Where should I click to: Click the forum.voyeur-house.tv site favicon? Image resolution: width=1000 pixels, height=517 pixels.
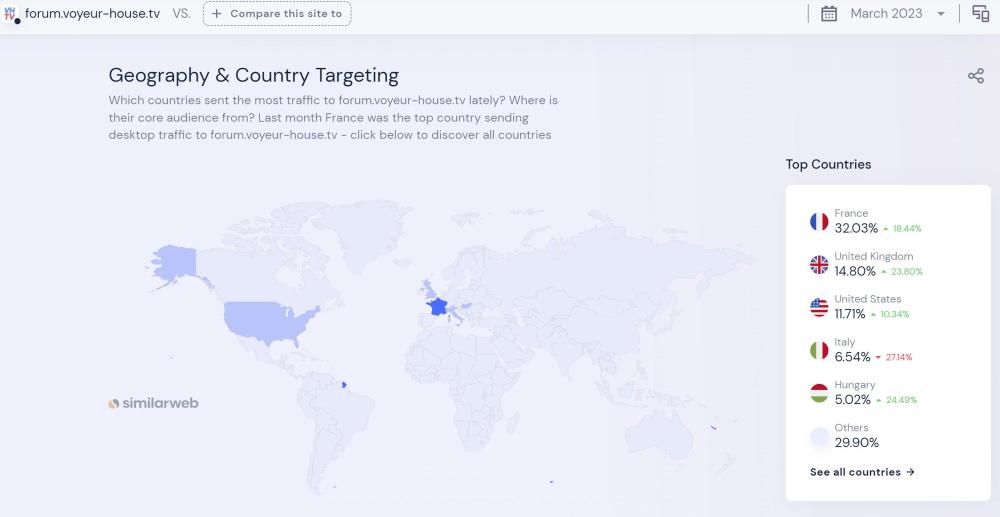(x=12, y=14)
